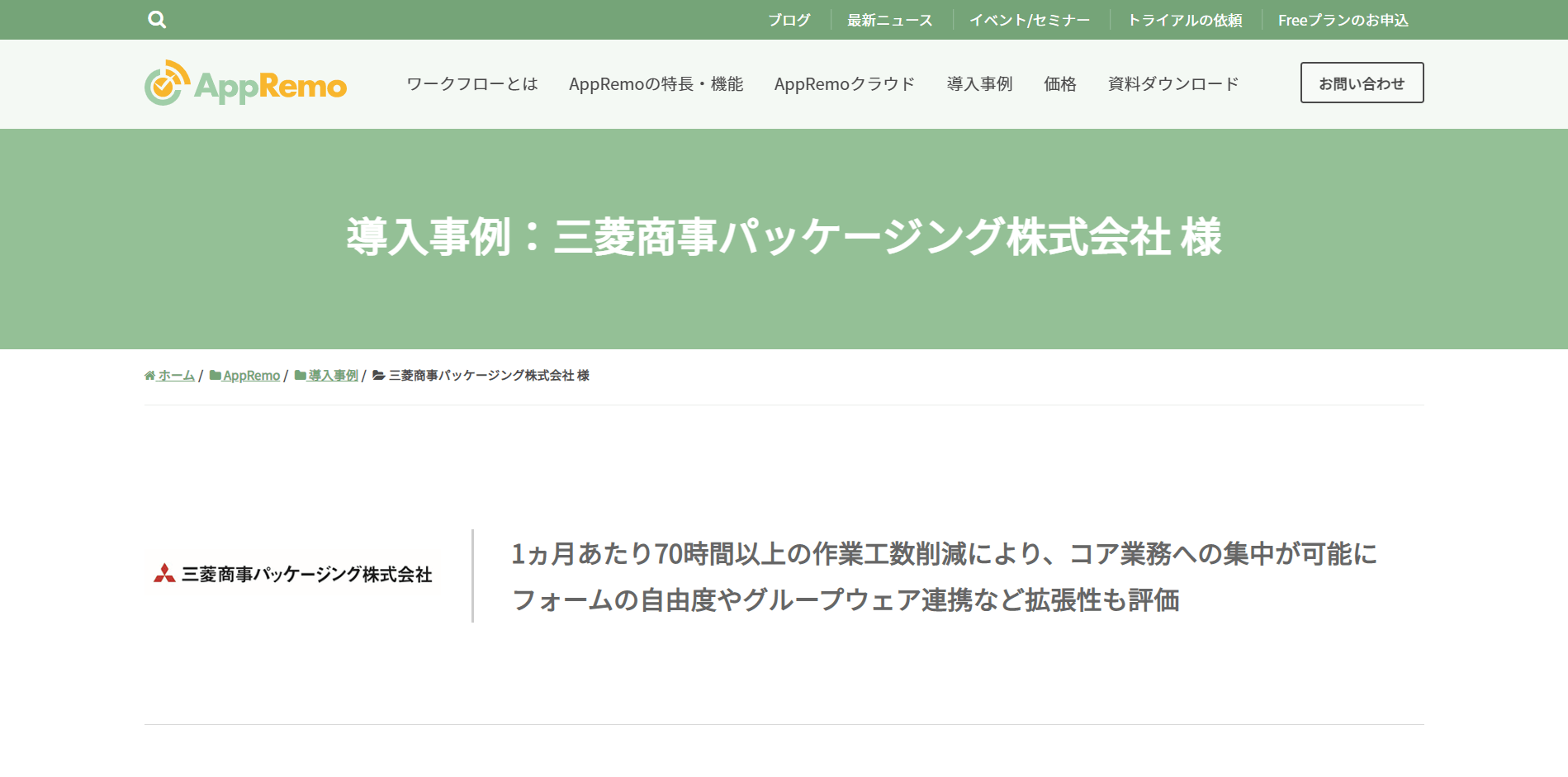1568x777 pixels.
Task: Select 価格 menu item
Action: tap(1060, 83)
